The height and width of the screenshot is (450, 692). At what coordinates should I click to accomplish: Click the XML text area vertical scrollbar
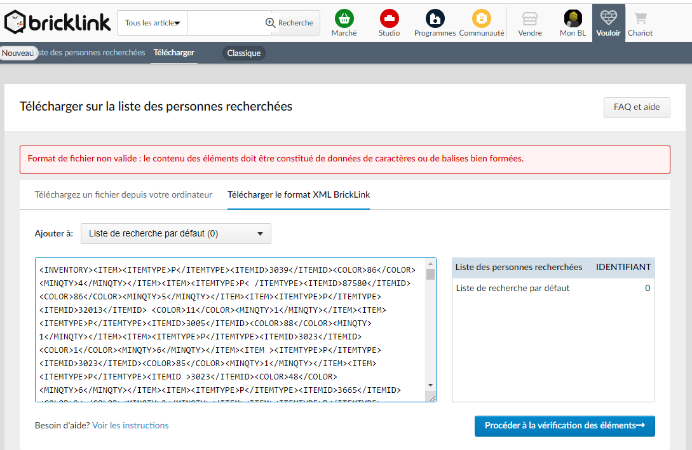pos(431,330)
